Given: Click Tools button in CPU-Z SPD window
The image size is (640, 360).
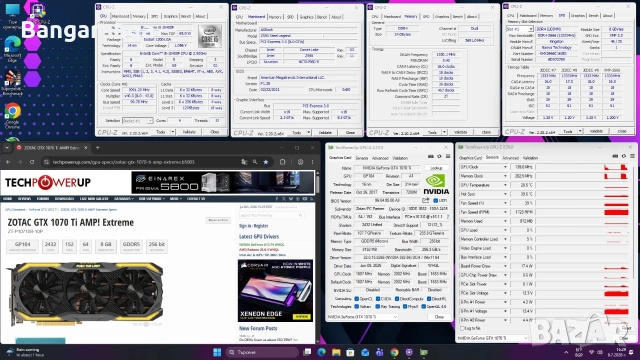Looking at the screenshot, I should click(x=568, y=131).
